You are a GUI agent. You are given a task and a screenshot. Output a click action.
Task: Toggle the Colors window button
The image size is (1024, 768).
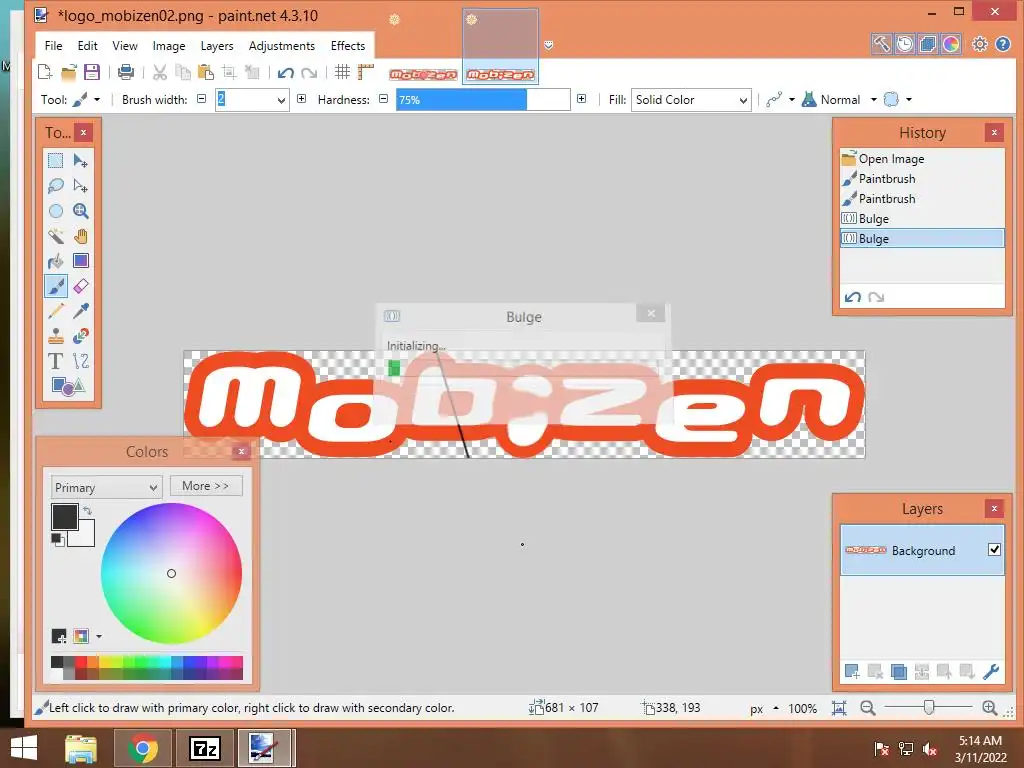click(951, 44)
